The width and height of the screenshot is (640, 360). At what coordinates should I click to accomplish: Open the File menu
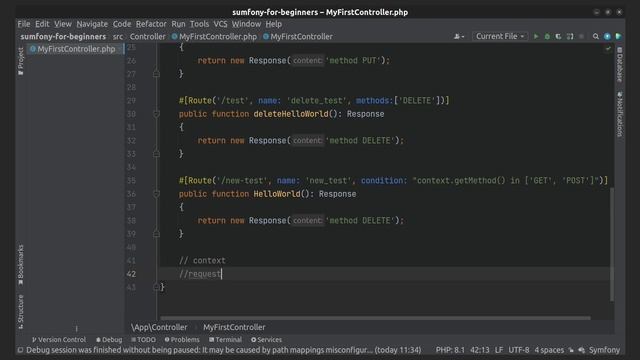[x=24, y=24]
